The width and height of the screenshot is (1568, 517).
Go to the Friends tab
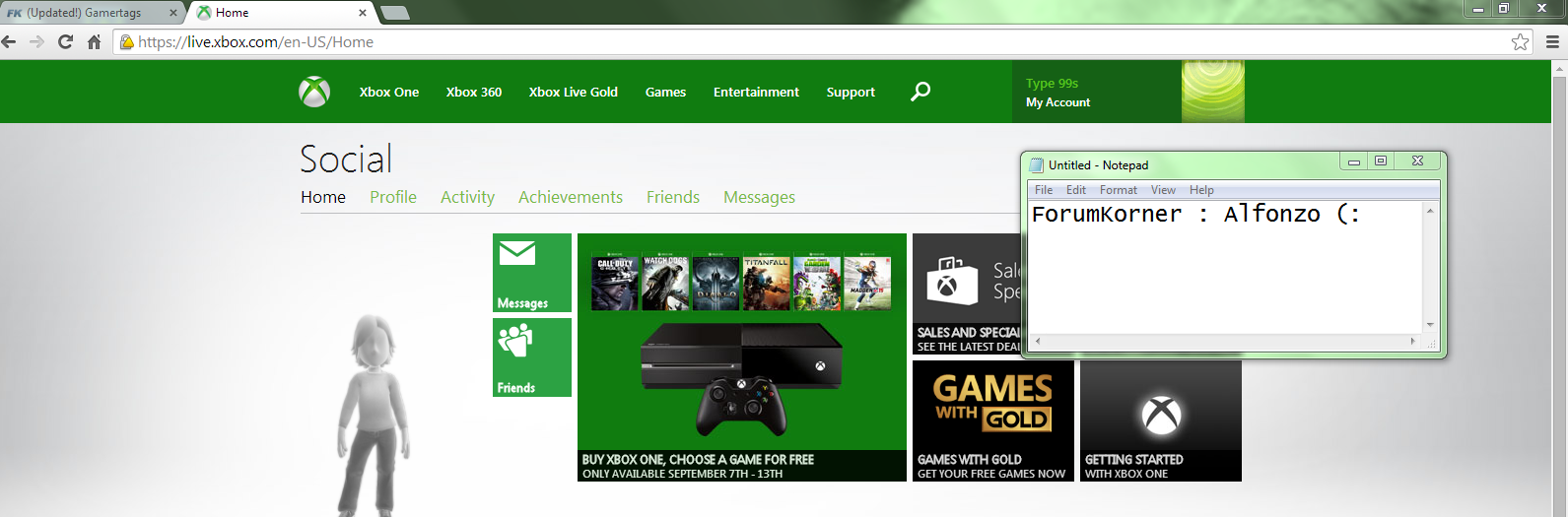pyautogui.click(x=673, y=197)
